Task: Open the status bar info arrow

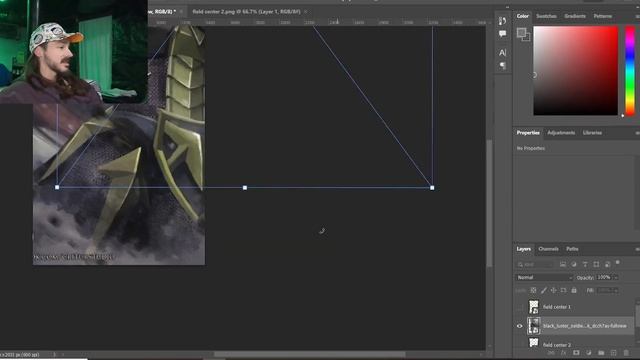Action: (x=54, y=355)
